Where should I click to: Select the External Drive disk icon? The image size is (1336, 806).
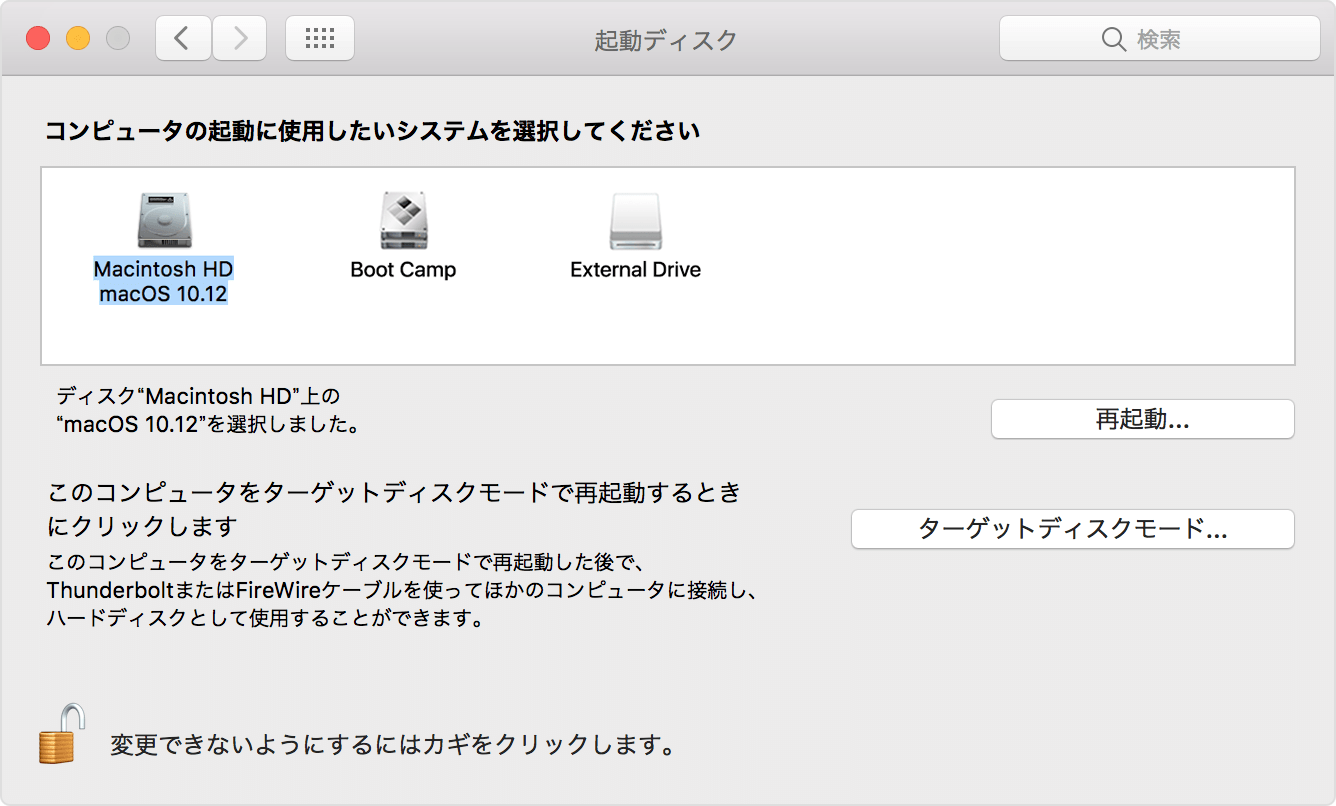point(635,220)
